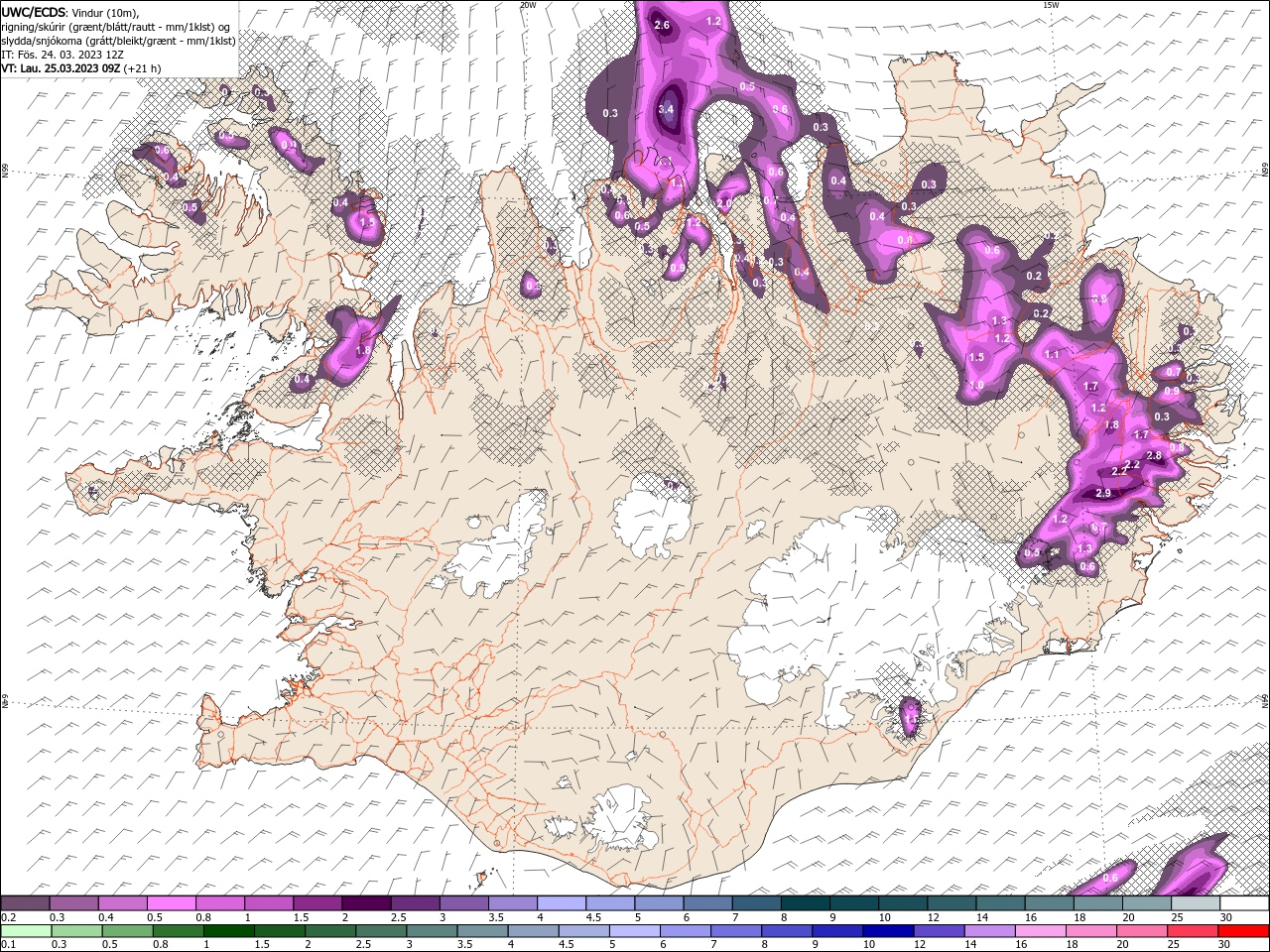The image size is (1270, 952).
Task: Pick the dark teal 9 swatch in upper legend
Action: 853,903
